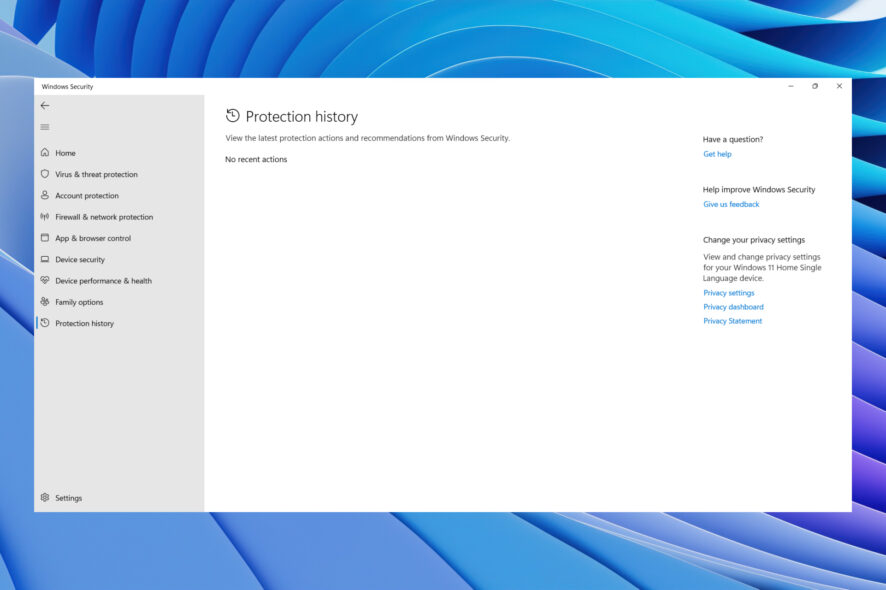Toggle the hamburger navigation menu
886x590 pixels.
45,127
